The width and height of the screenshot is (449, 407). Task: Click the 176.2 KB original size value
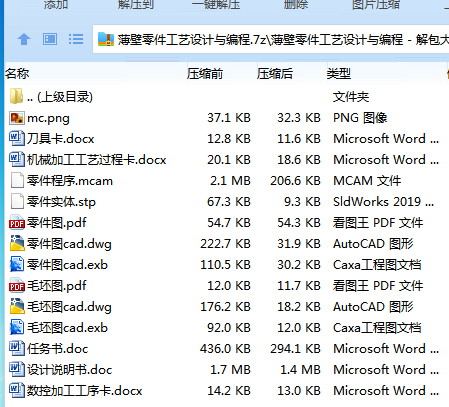click(225, 307)
